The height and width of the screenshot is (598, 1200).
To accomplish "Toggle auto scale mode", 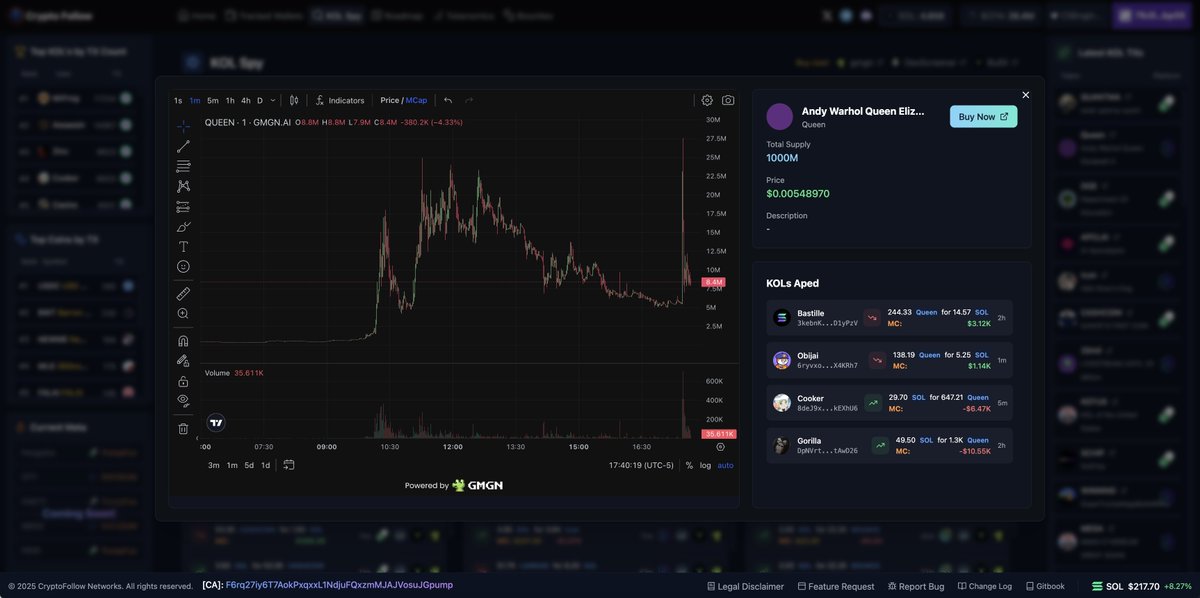I will (725, 465).
